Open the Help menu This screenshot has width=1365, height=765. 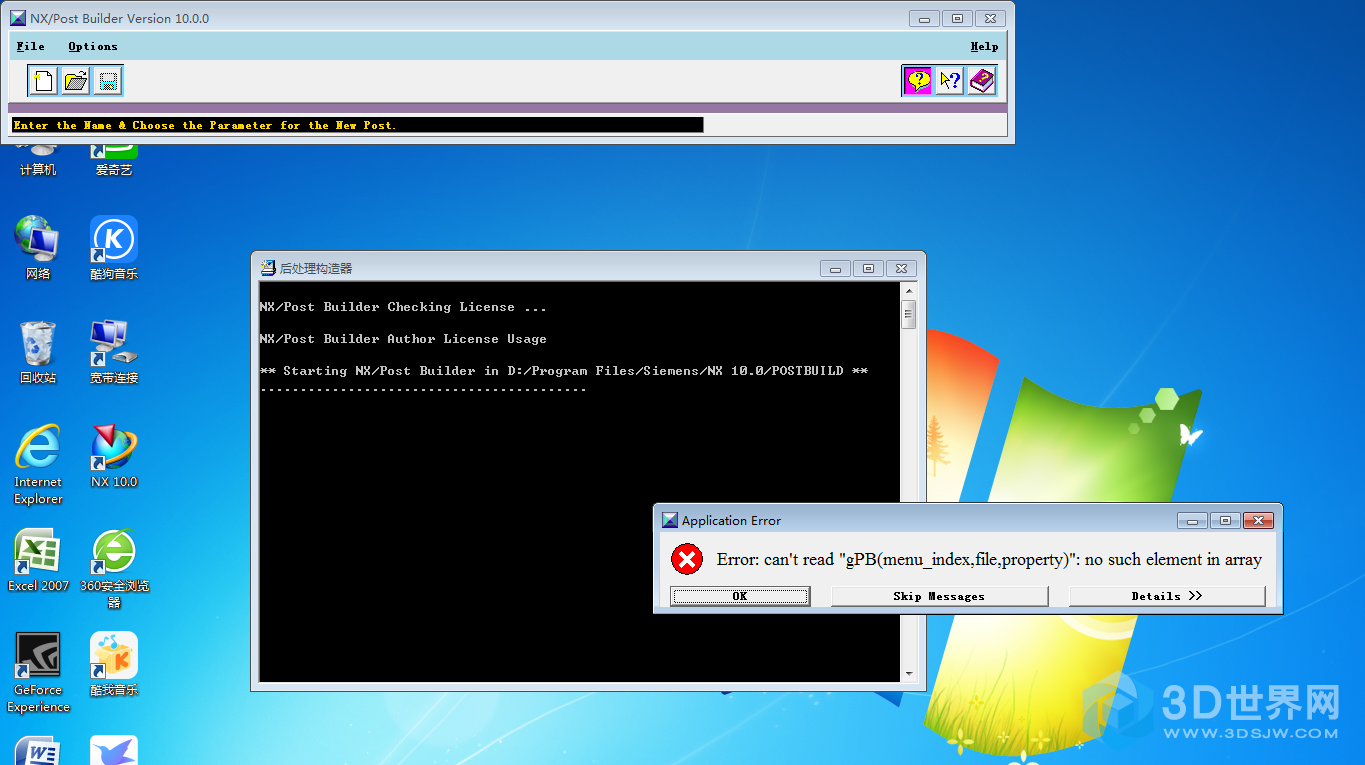pos(984,46)
